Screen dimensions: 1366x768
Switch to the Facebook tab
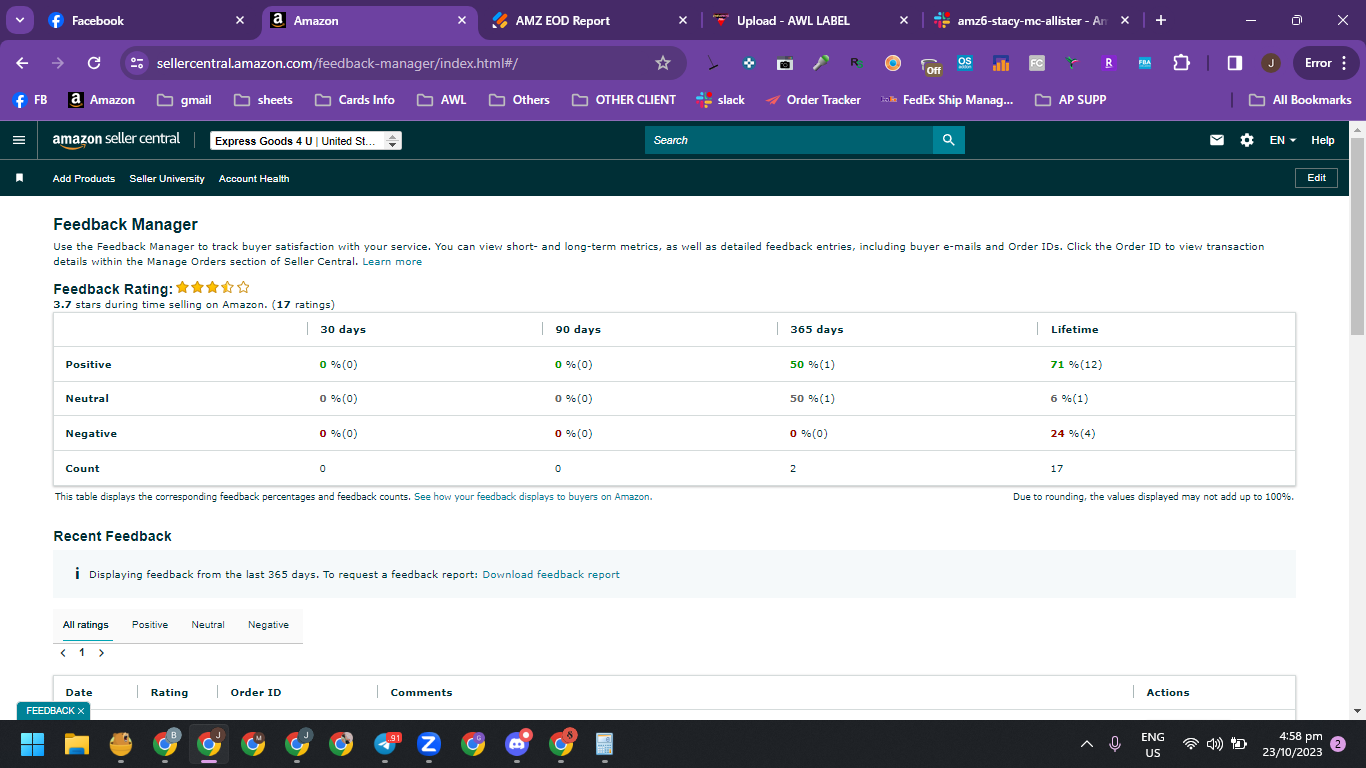(147, 20)
